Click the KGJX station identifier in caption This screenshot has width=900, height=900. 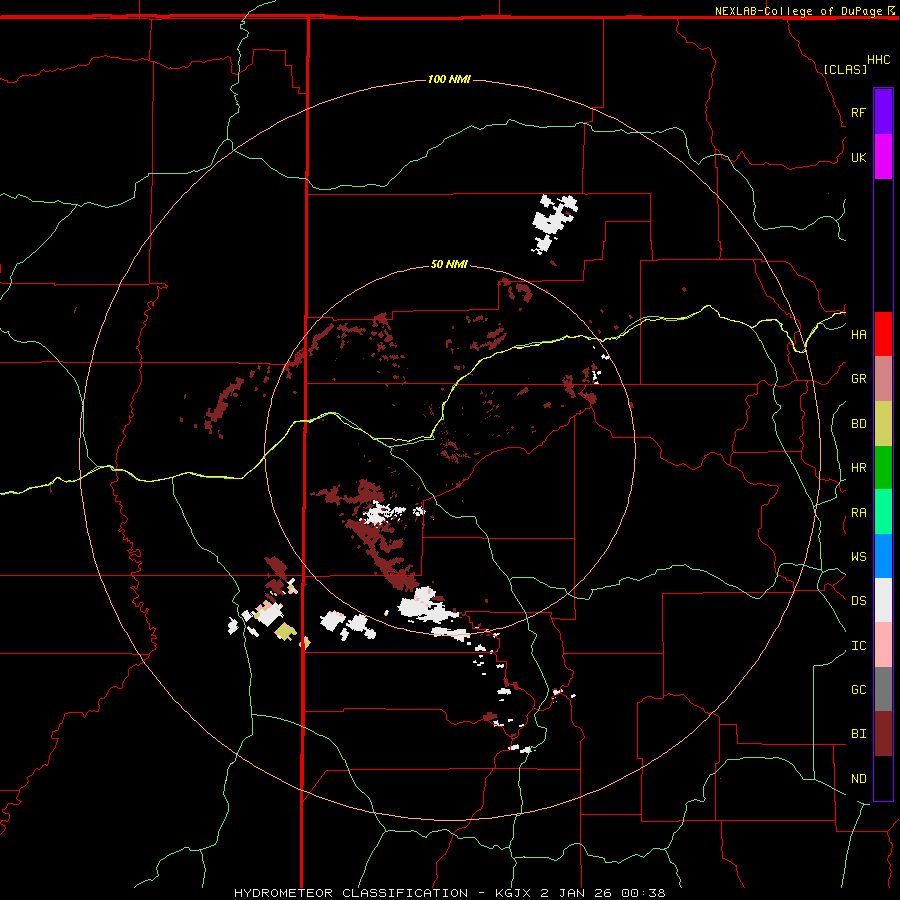pos(512,893)
